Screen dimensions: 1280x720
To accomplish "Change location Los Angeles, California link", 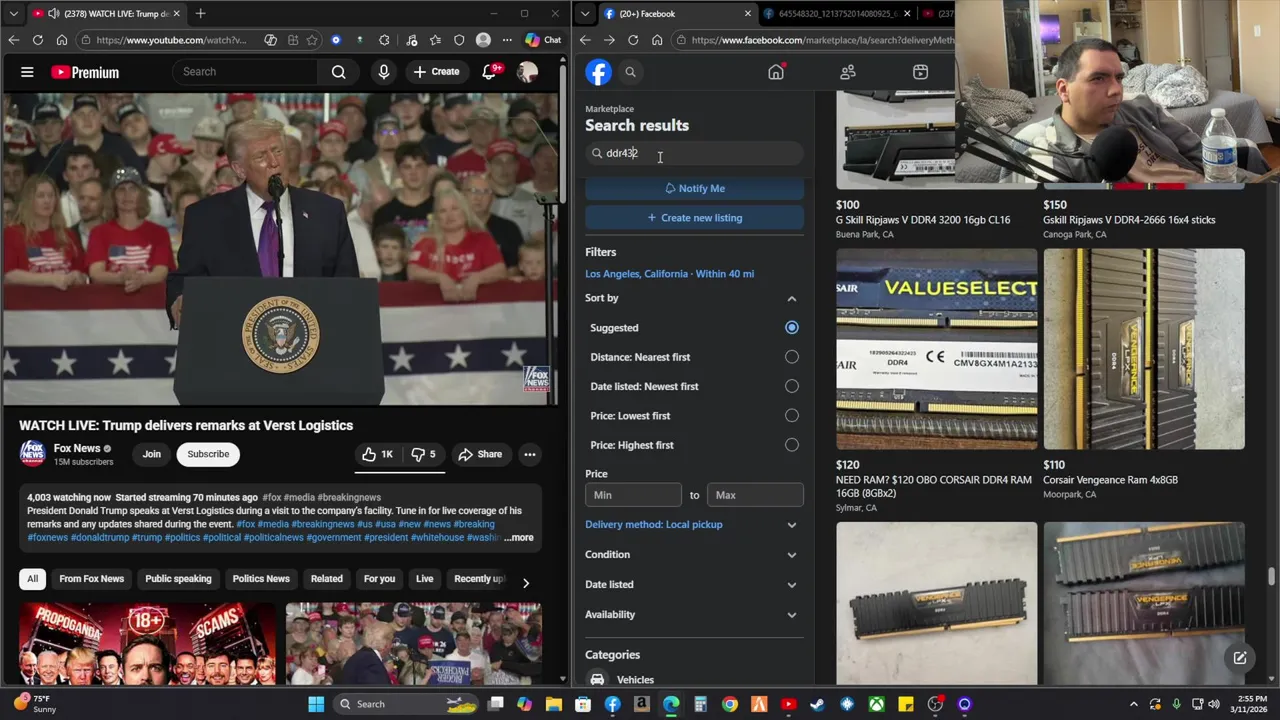I will pyautogui.click(x=669, y=274).
